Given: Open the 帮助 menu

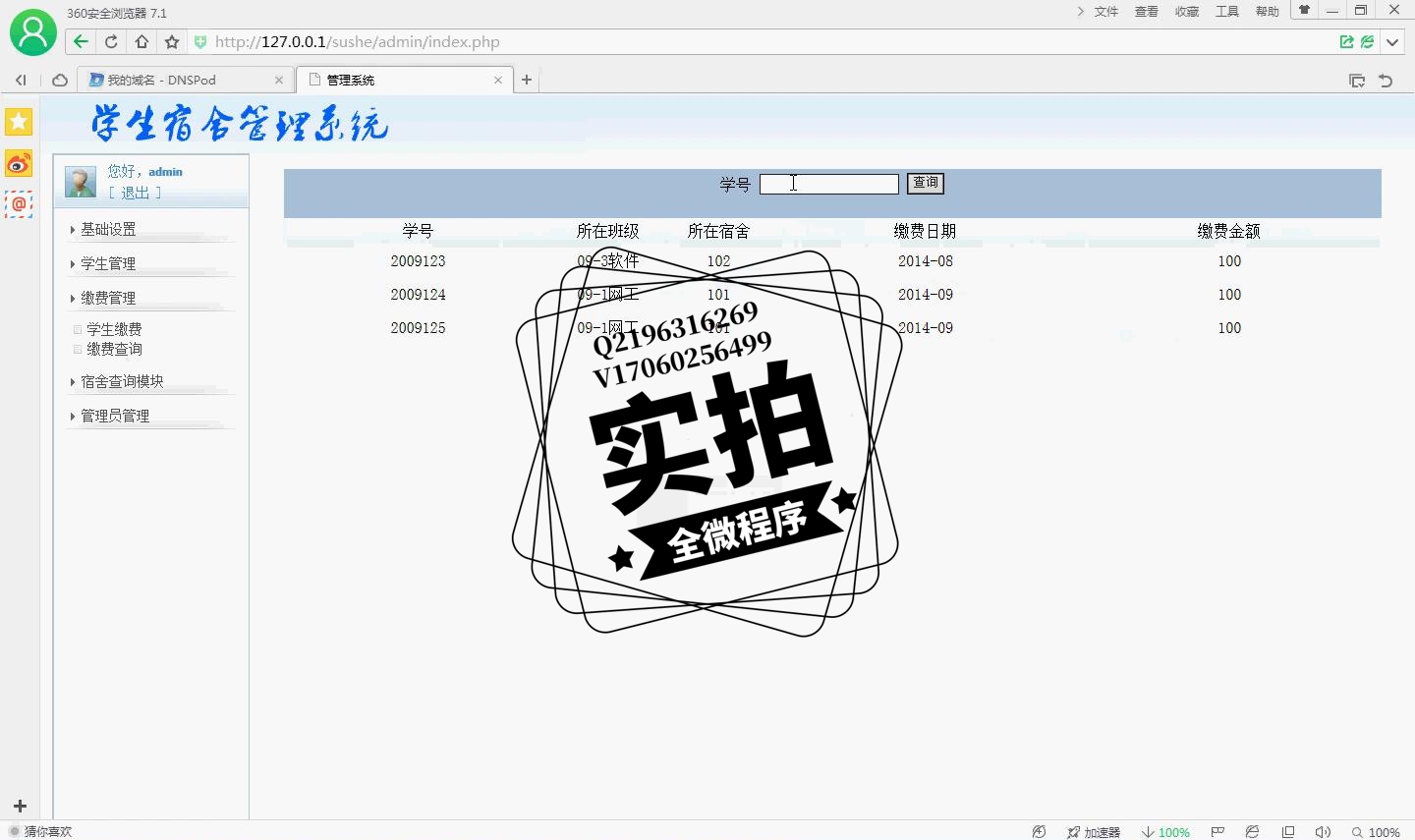Looking at the screenshot, I should point(1268,12).
